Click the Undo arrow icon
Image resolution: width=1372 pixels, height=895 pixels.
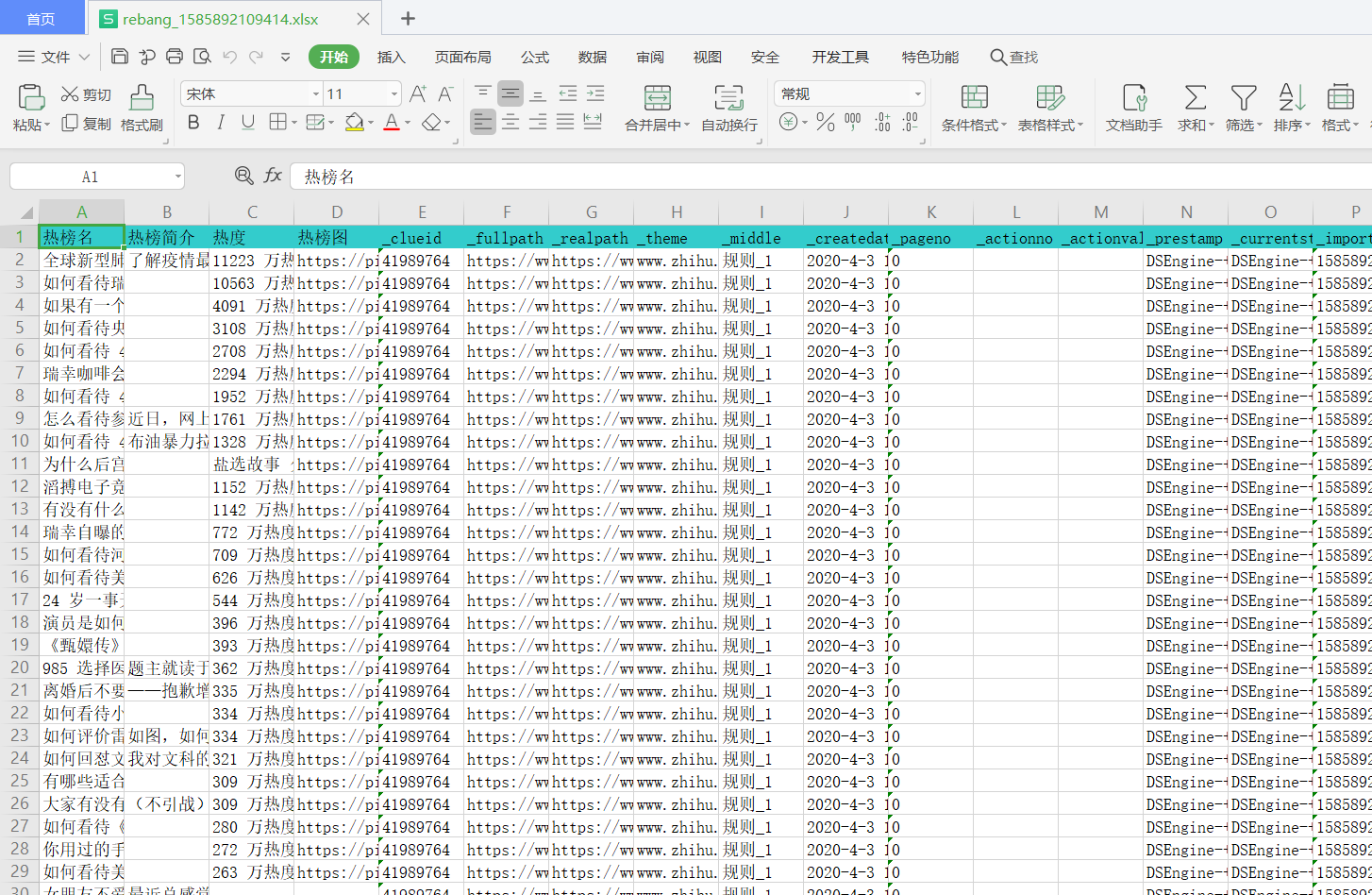[x=229, y=57]
